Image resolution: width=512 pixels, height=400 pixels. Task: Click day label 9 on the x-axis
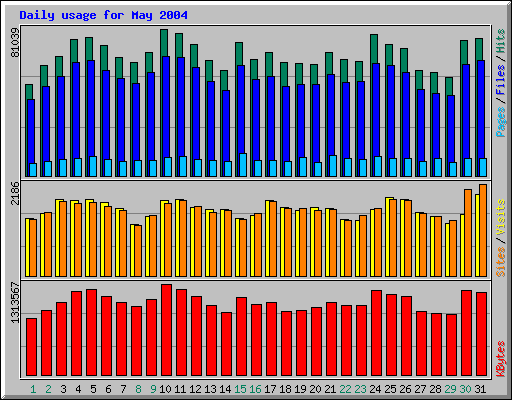(x=153, y=389)
